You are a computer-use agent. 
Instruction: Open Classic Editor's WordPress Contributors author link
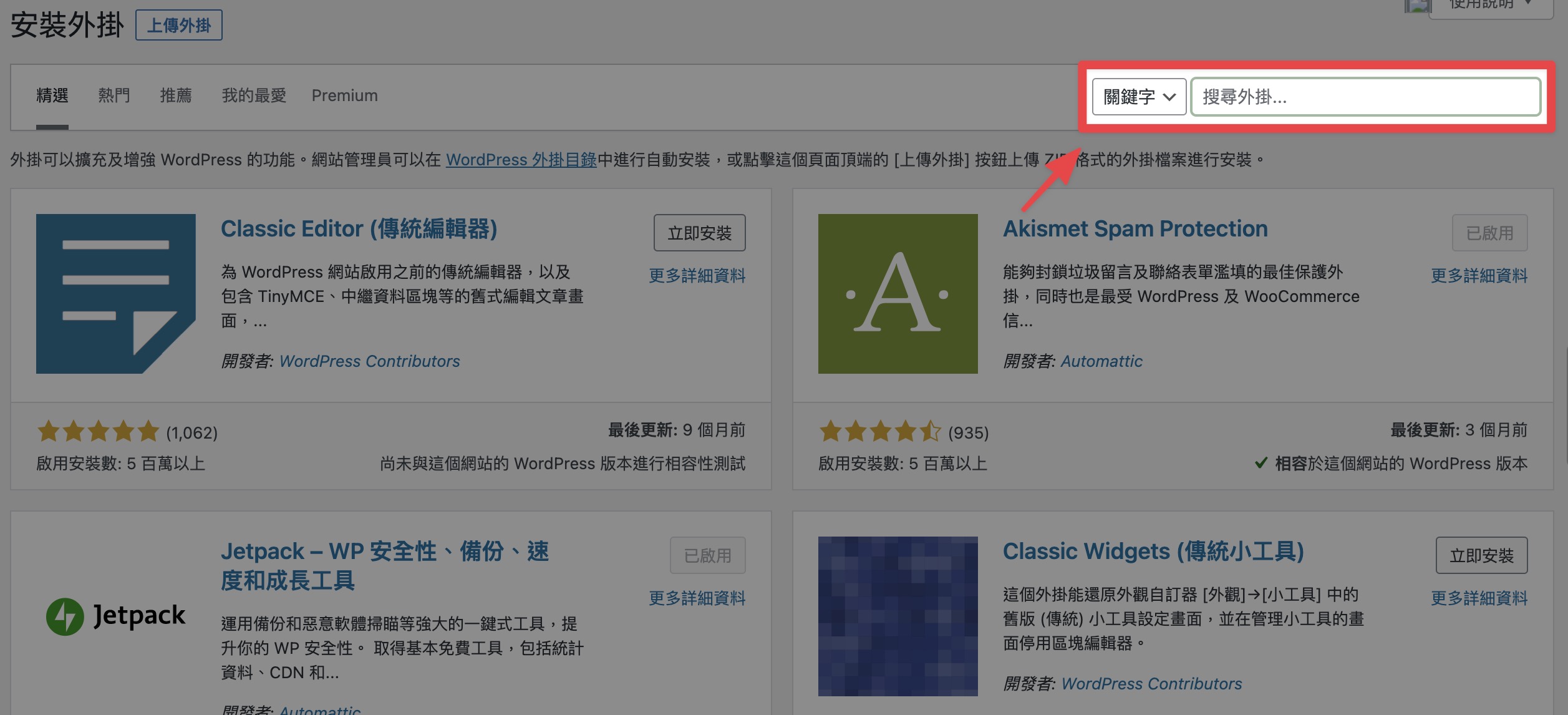pos(370,361)
